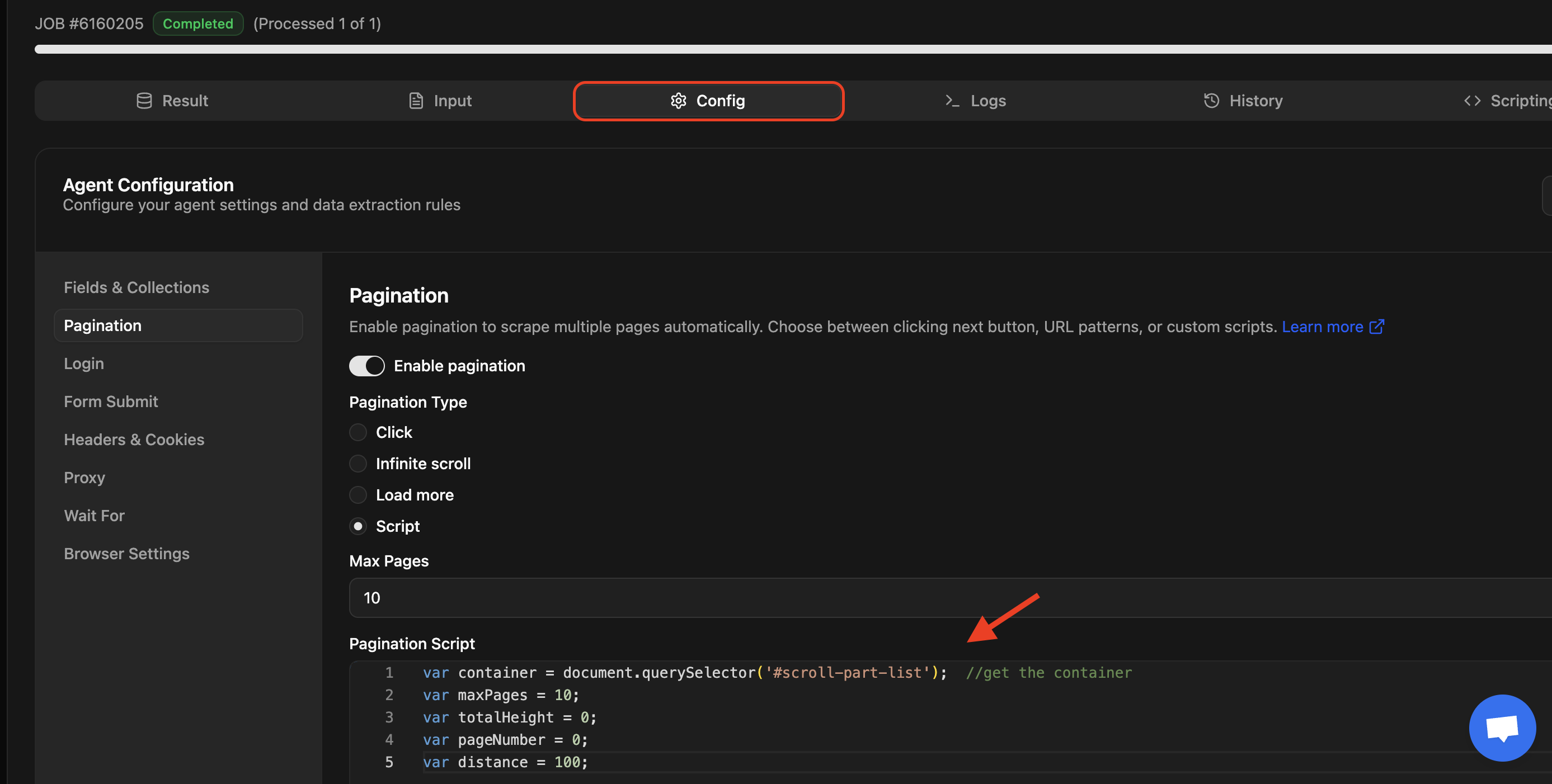1552x784 pixels.
Task: Select the Click pagination type
Action: click(x=358, y=432)
